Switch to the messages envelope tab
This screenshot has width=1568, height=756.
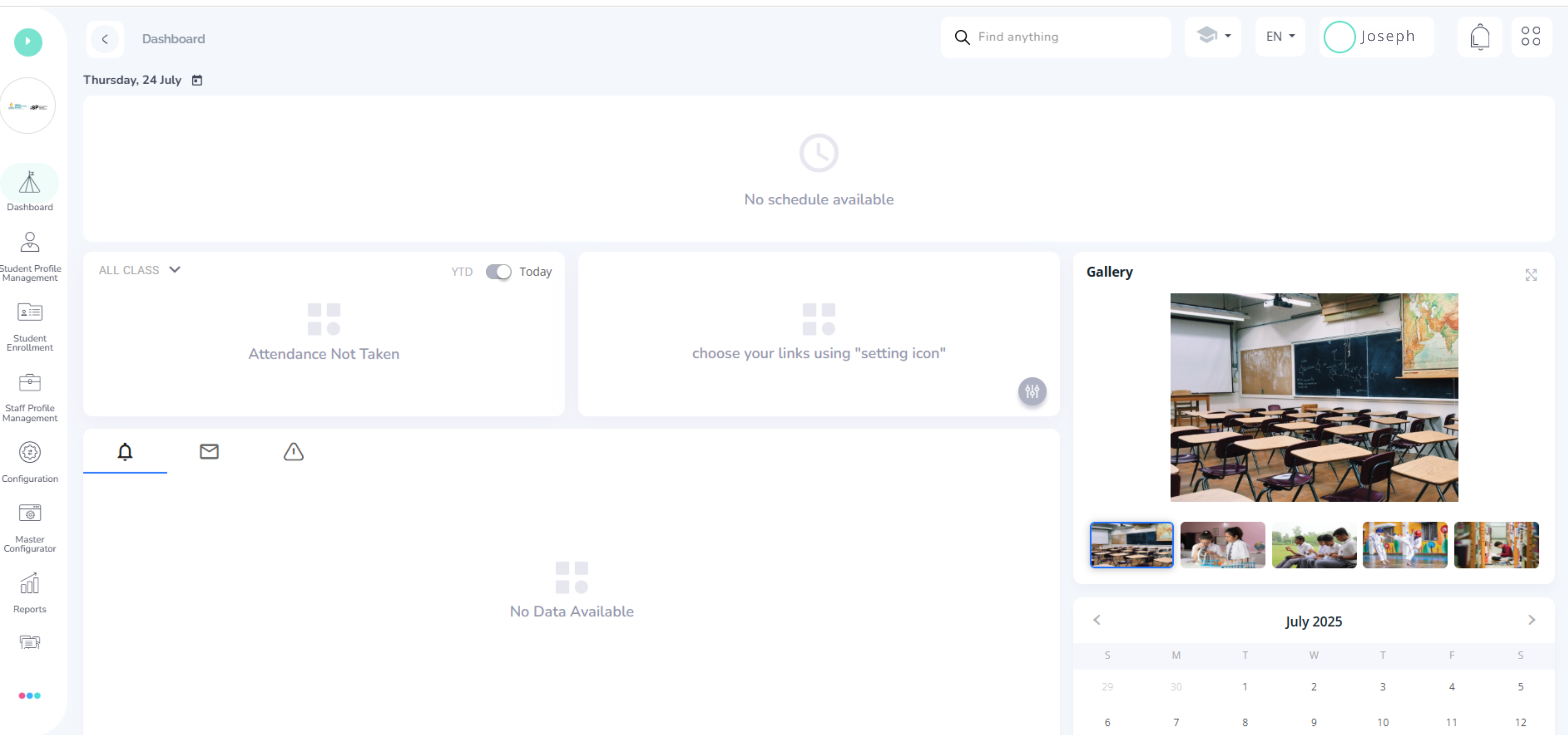click(x=209, y=451)
